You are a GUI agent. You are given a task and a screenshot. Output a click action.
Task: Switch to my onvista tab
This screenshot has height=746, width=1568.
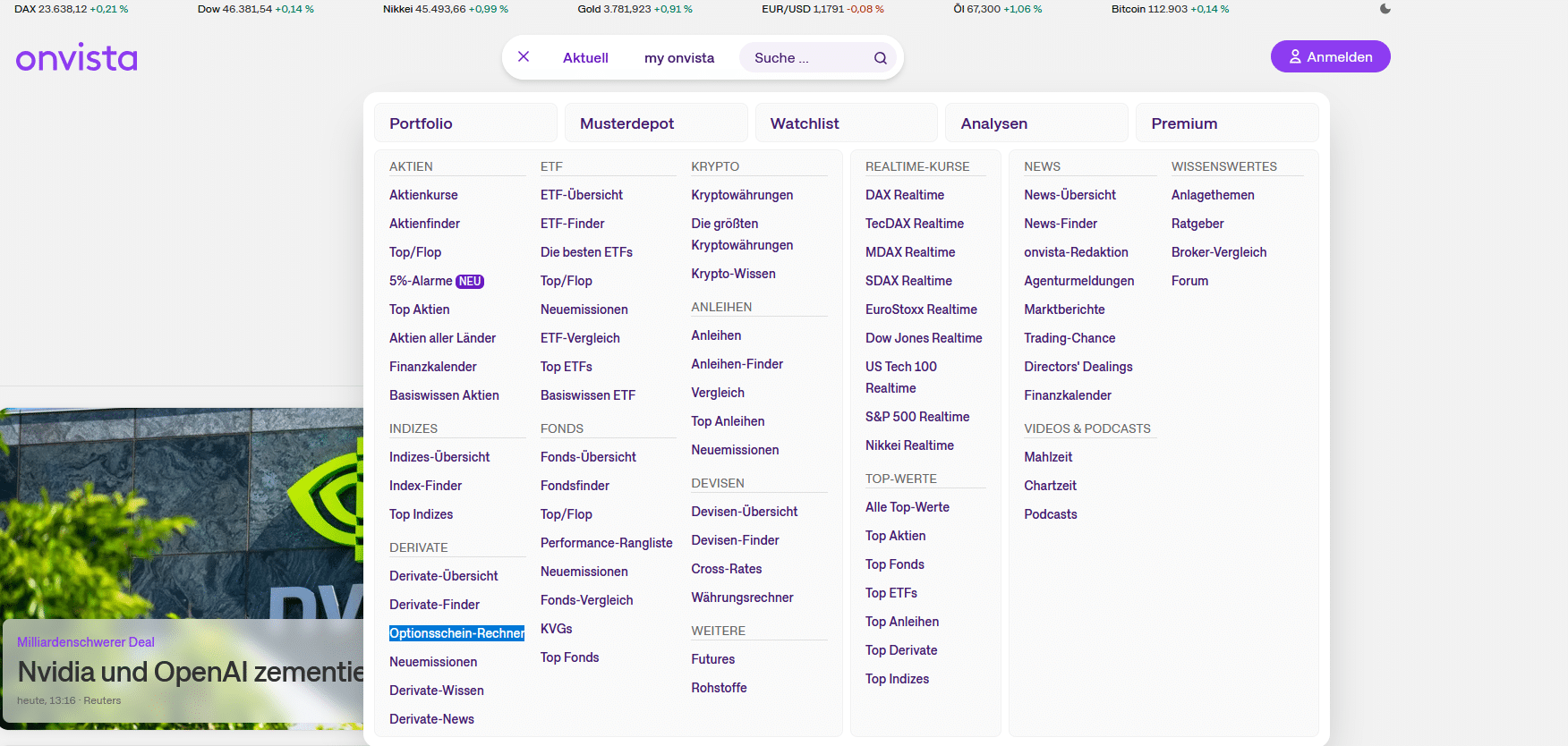tap(678, 58)
